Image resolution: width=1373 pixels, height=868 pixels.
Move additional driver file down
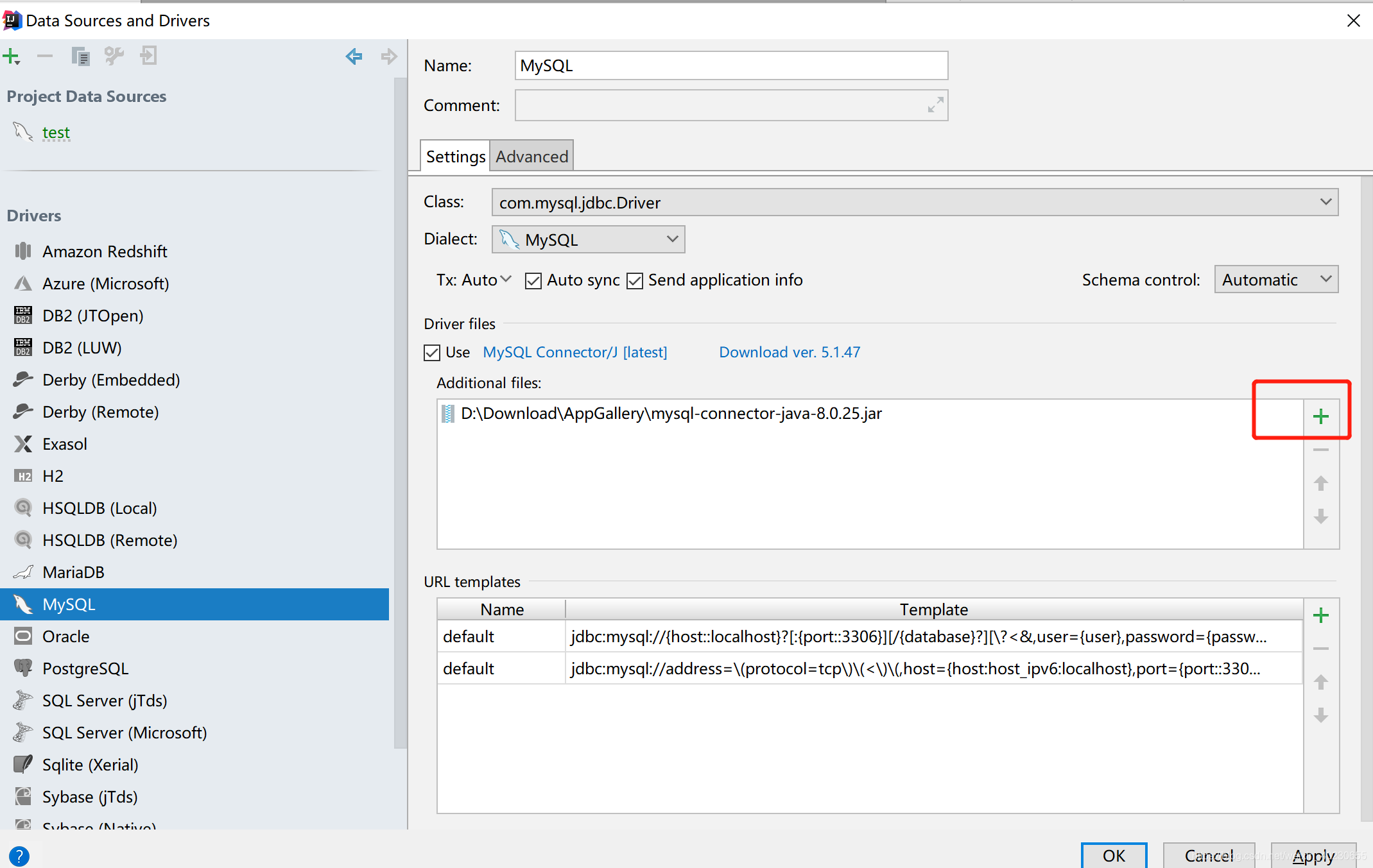coord(1320,516)
